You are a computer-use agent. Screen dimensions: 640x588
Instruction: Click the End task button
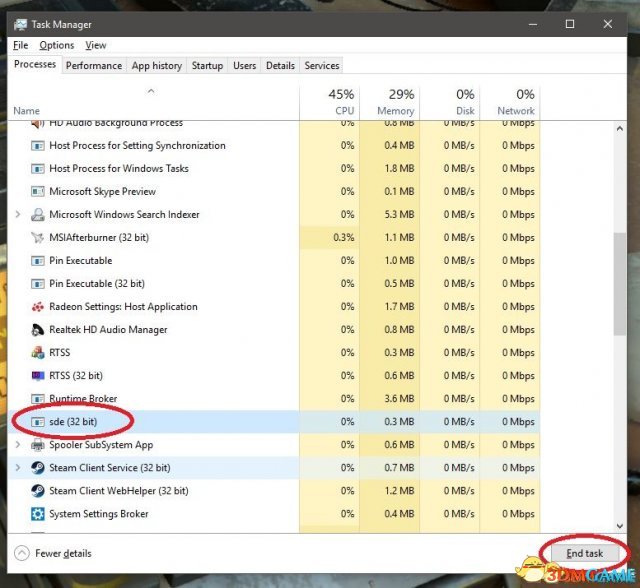coord(584,554)
